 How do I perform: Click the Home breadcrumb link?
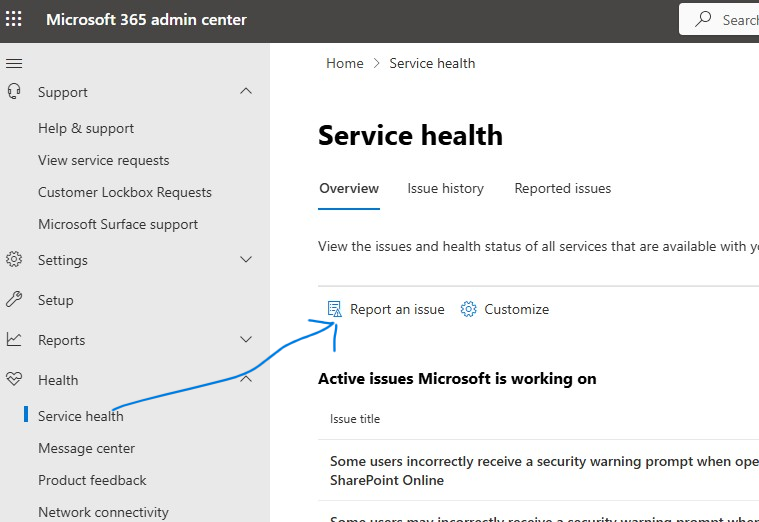click(x=345, y=63)
